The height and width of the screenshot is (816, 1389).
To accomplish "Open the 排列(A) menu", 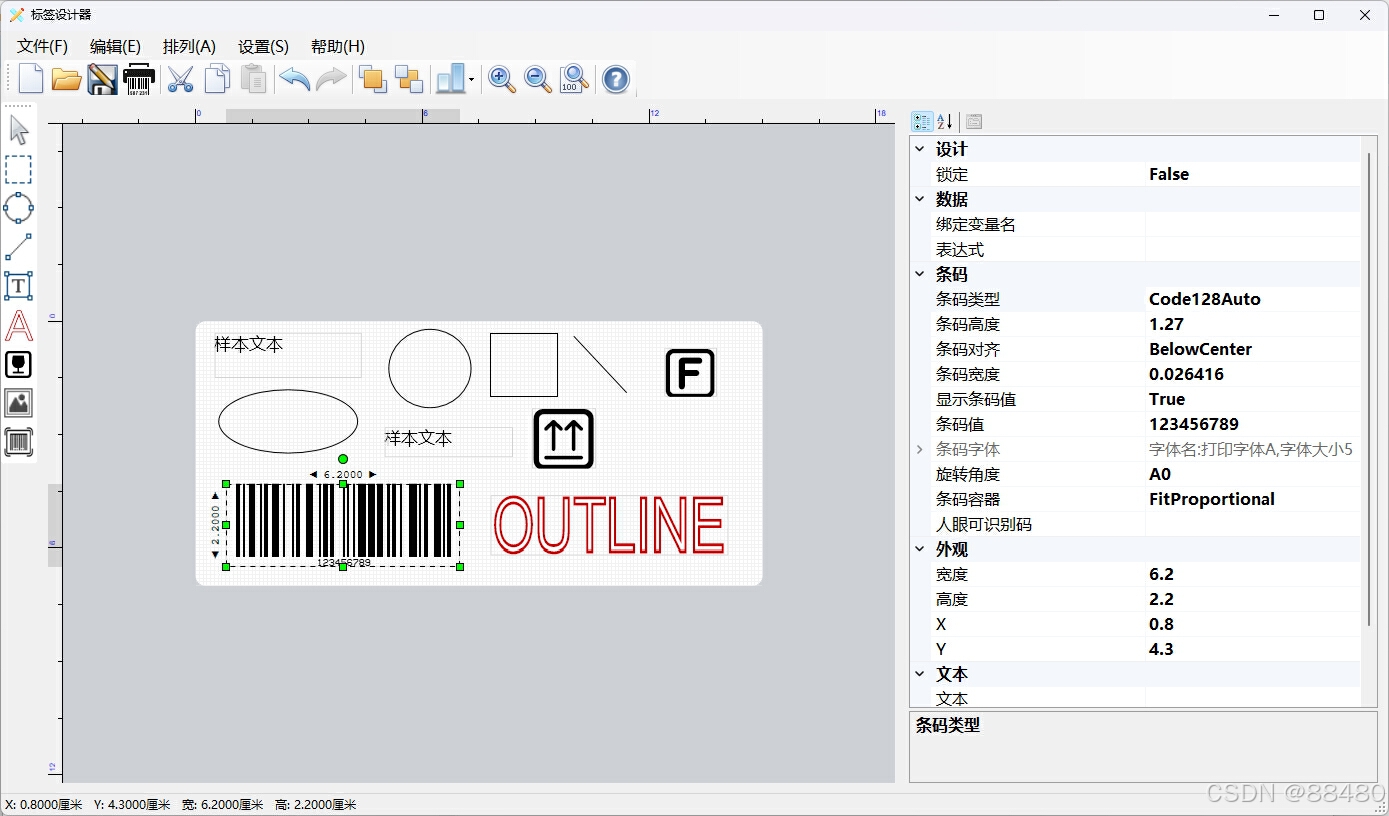I will tap(189, 46).
